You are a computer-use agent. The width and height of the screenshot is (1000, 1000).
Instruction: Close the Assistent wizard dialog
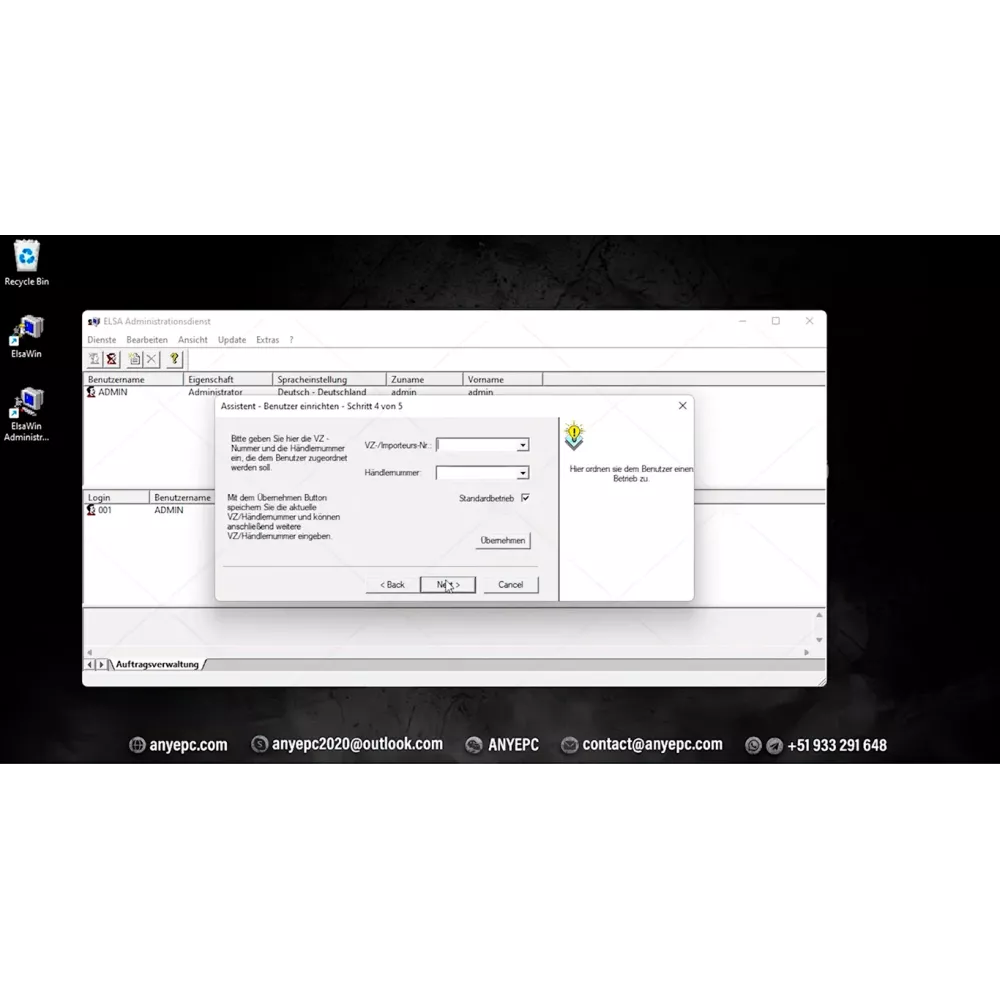pyautogui.click(x=682, y=406)
